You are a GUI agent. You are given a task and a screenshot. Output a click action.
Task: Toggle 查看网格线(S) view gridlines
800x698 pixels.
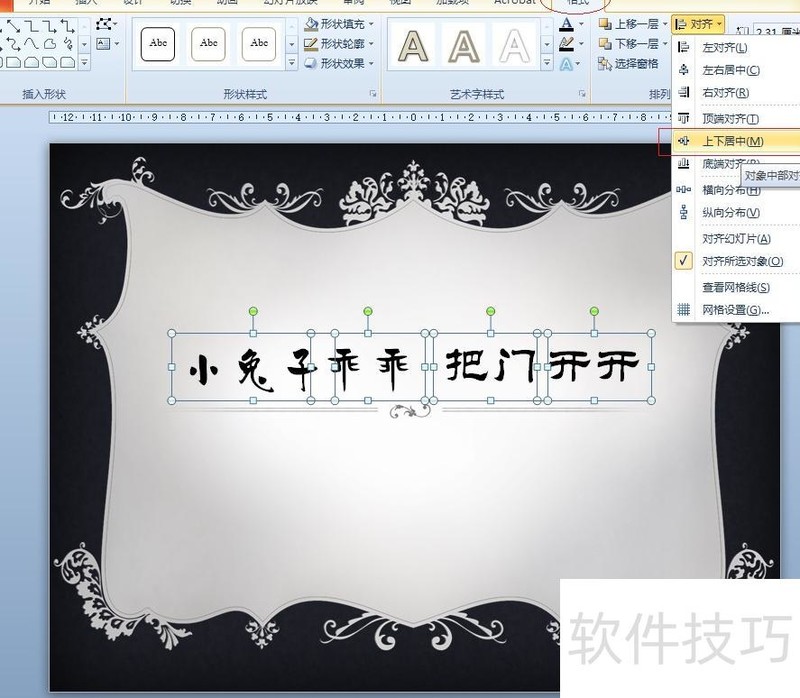pos(736,287)
